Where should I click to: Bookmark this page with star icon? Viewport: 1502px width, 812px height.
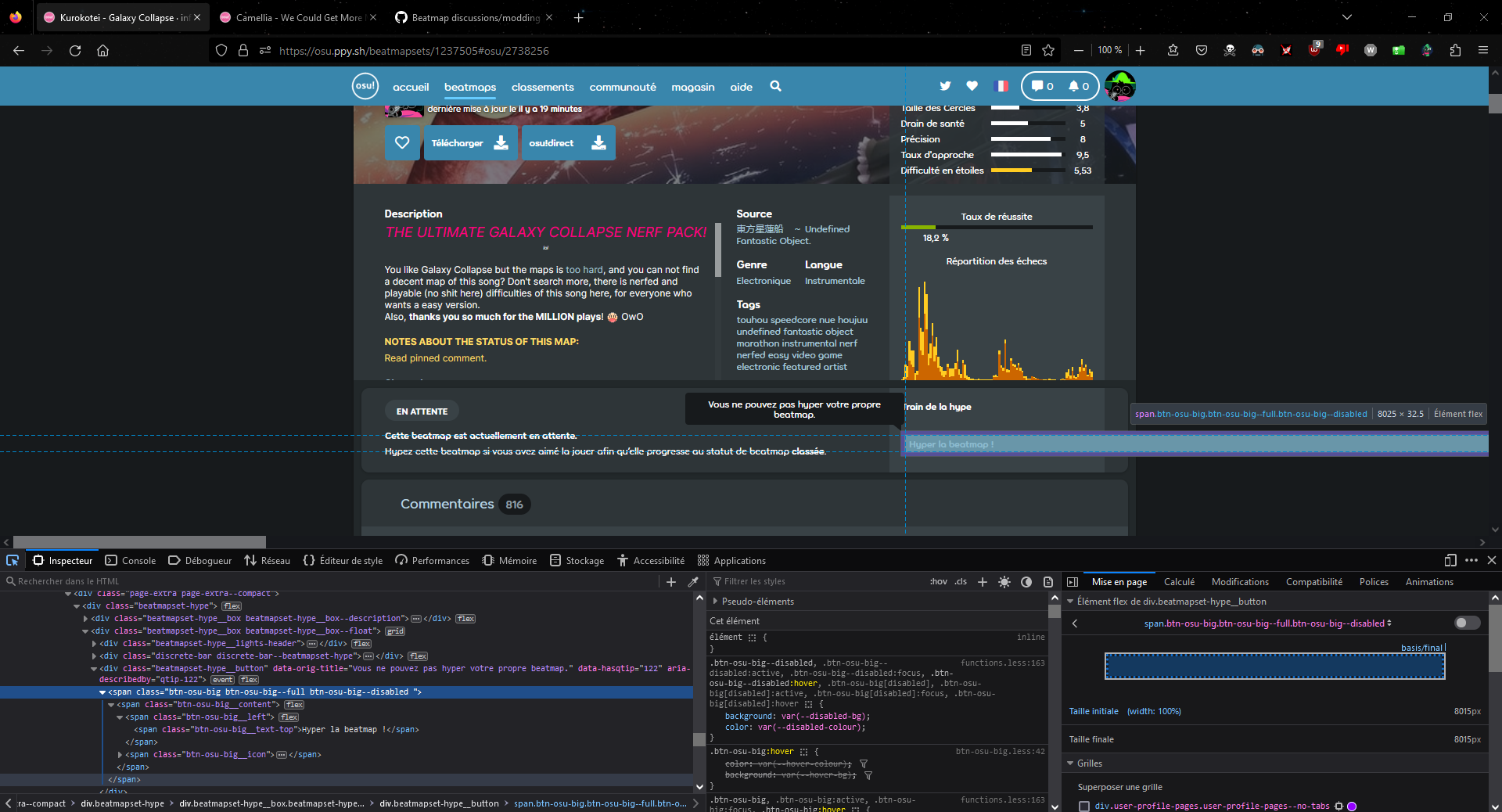tap(1048, 50)
